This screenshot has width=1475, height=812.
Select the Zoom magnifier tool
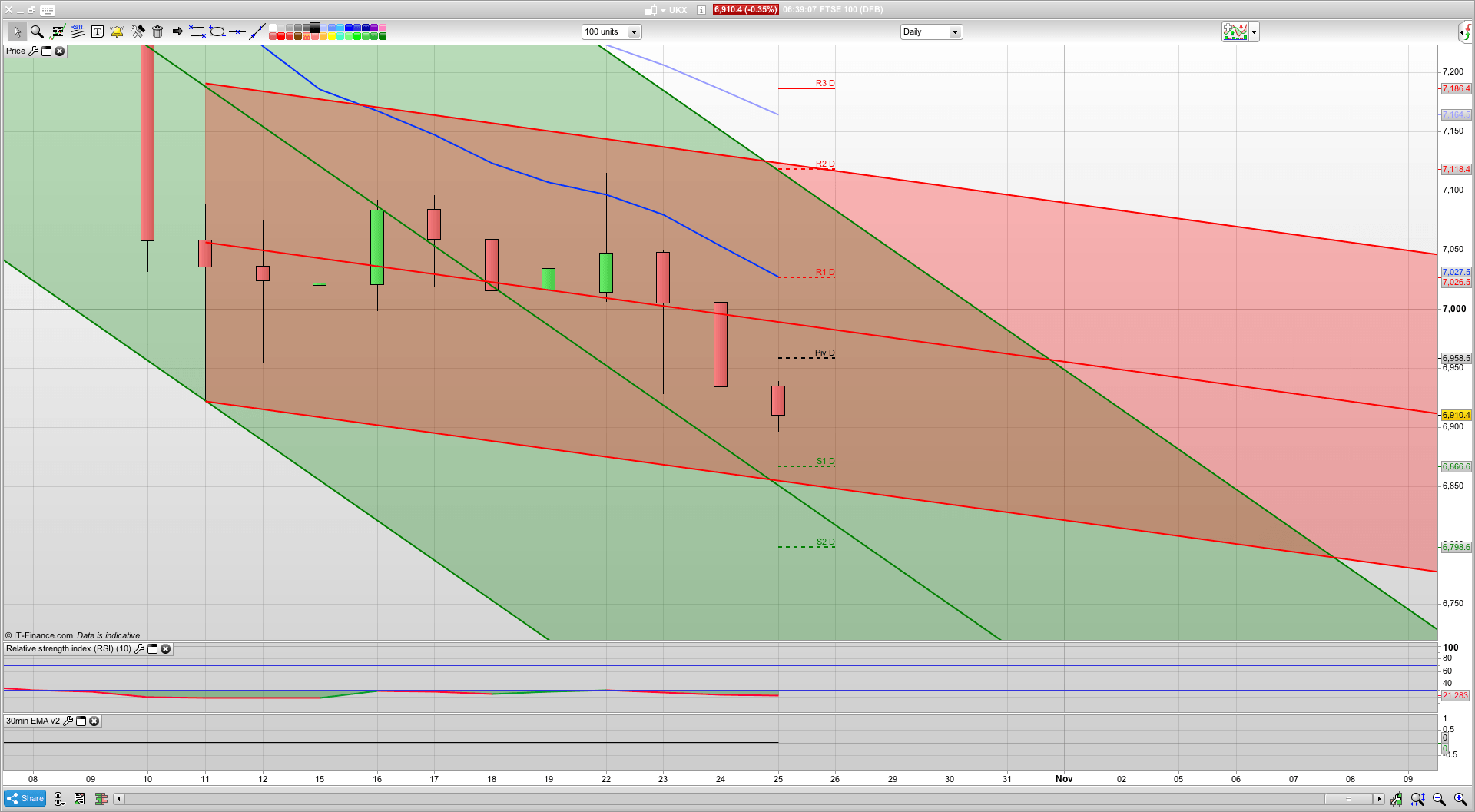tap(36, 31)
